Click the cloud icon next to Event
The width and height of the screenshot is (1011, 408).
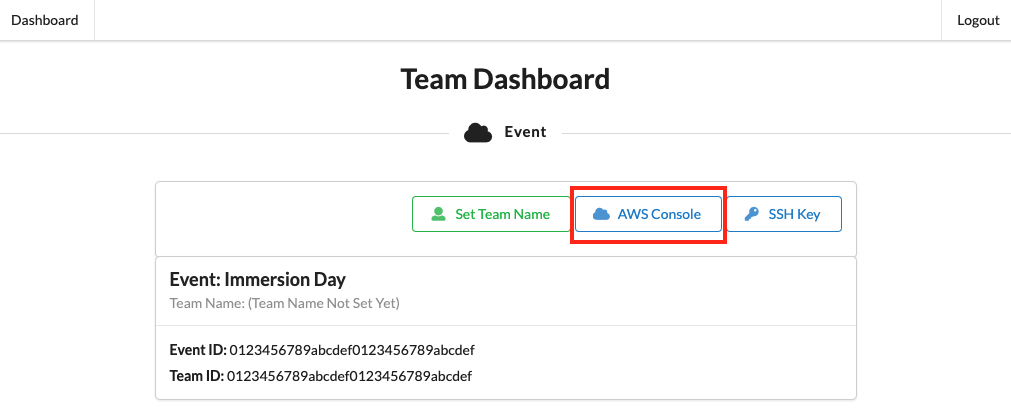point(478,132)
